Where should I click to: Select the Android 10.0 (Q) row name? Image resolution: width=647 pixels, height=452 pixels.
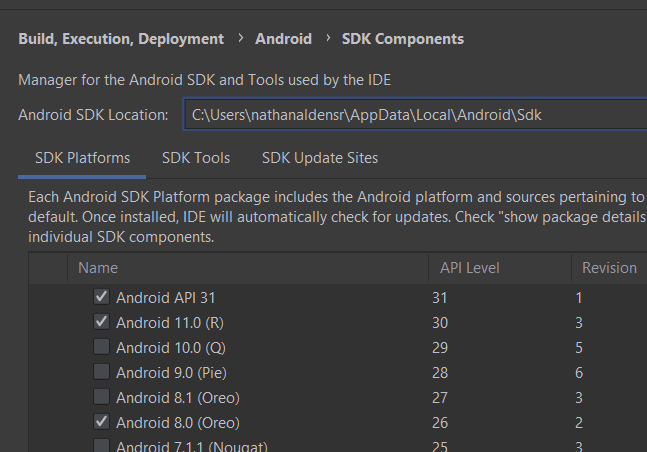(x=172, y=347)
